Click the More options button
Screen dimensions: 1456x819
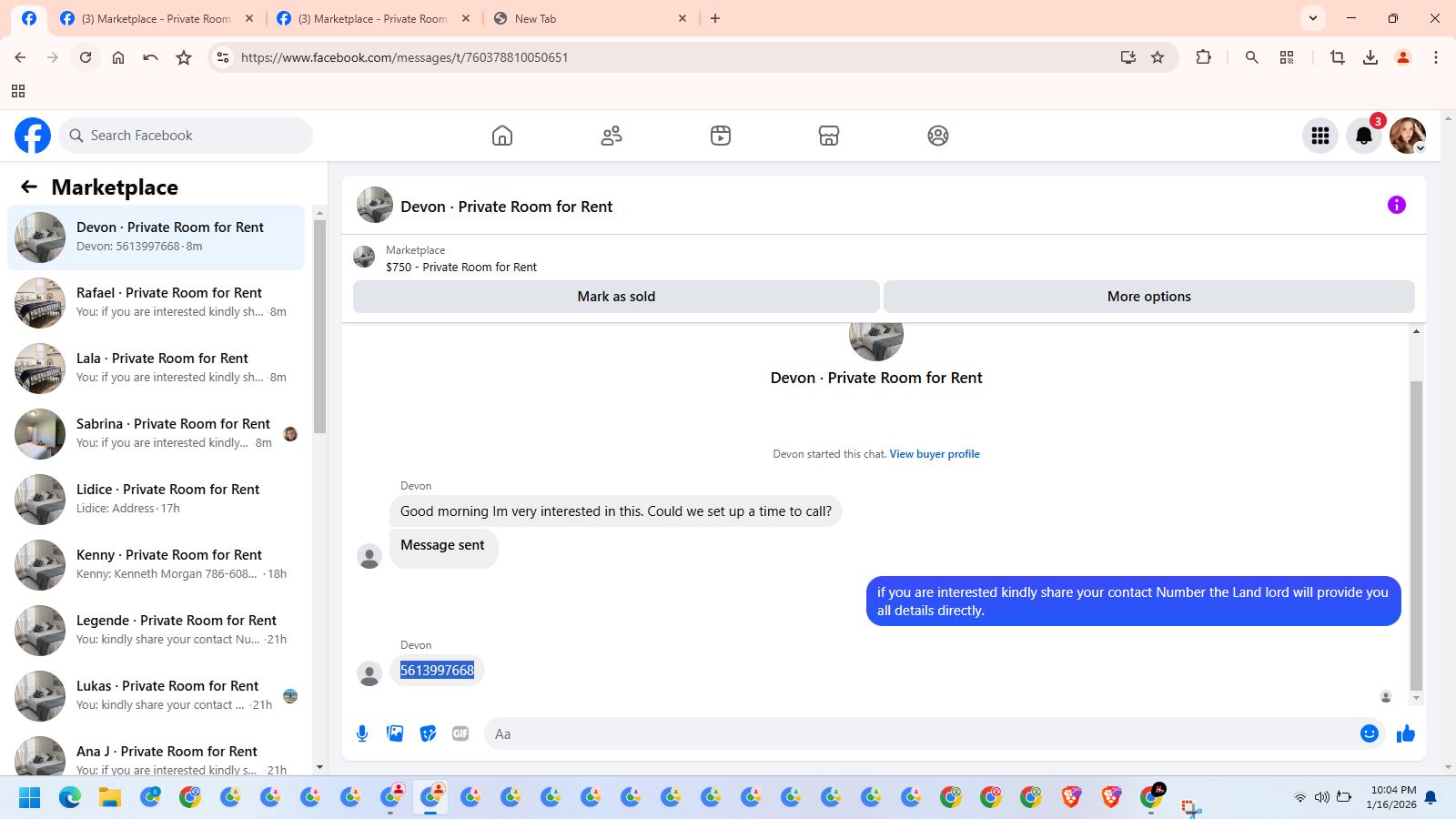[1149, 297]
